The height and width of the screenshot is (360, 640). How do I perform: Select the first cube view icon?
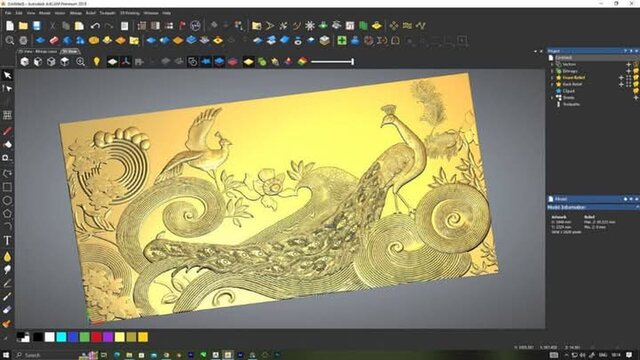coord(25,62)
